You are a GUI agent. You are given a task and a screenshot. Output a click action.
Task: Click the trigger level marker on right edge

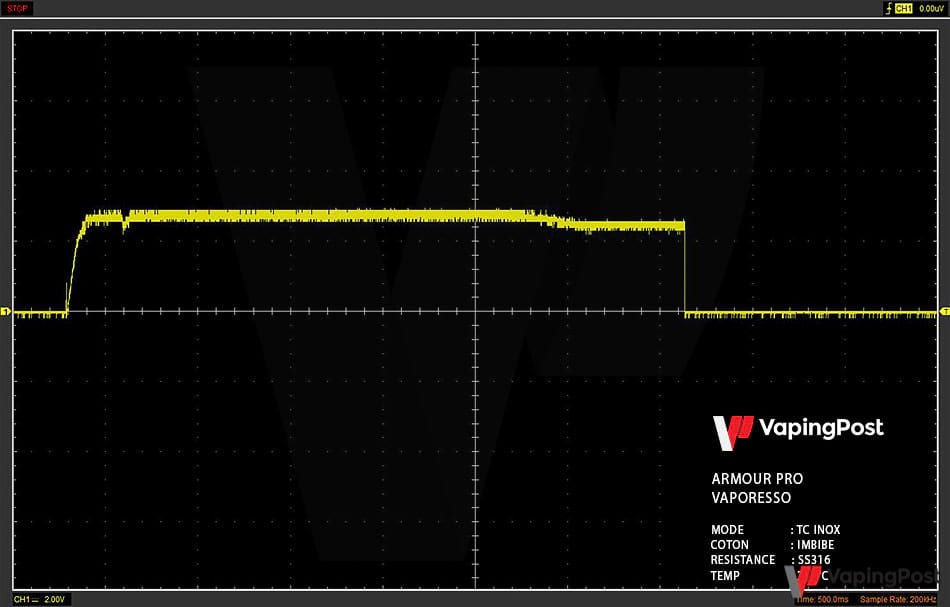944,312
